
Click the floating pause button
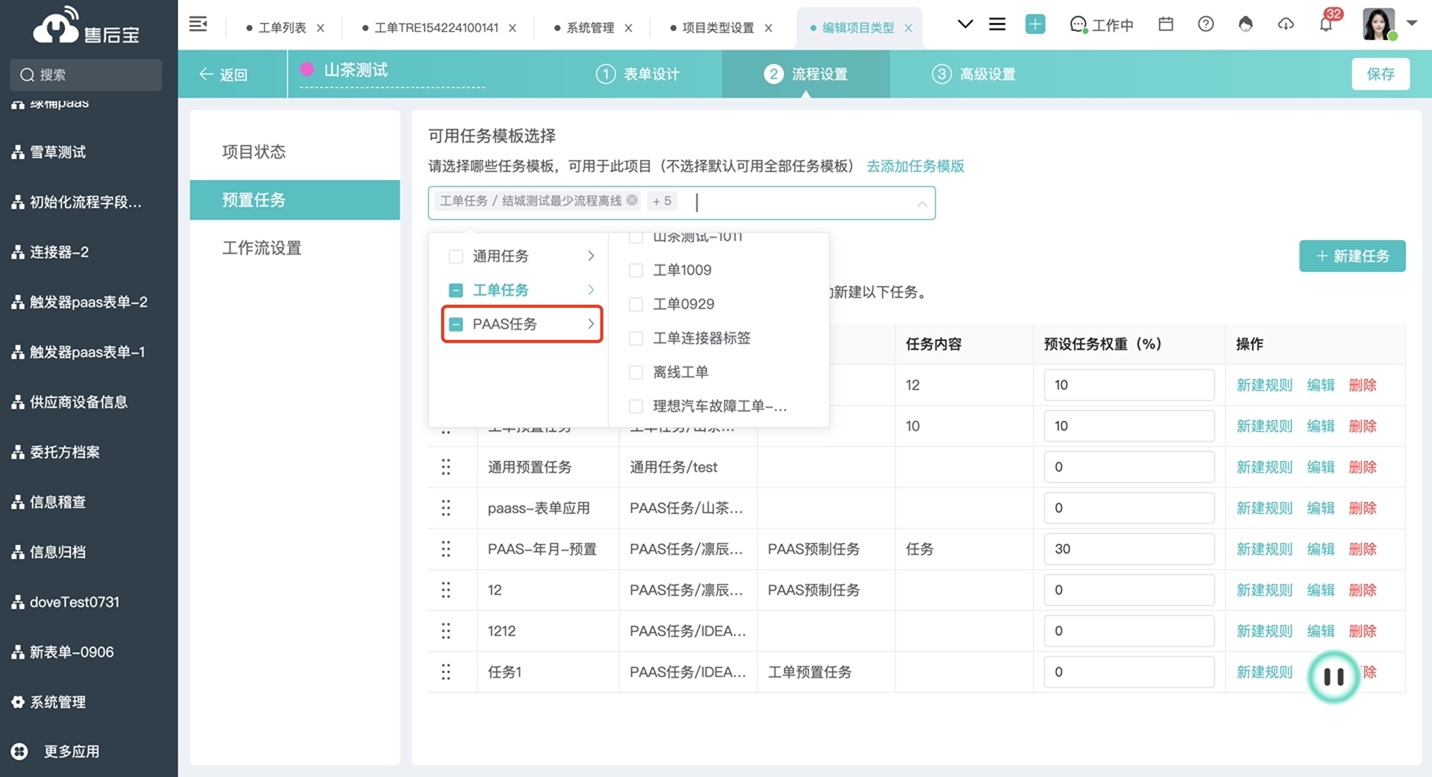pos(1334,677)
